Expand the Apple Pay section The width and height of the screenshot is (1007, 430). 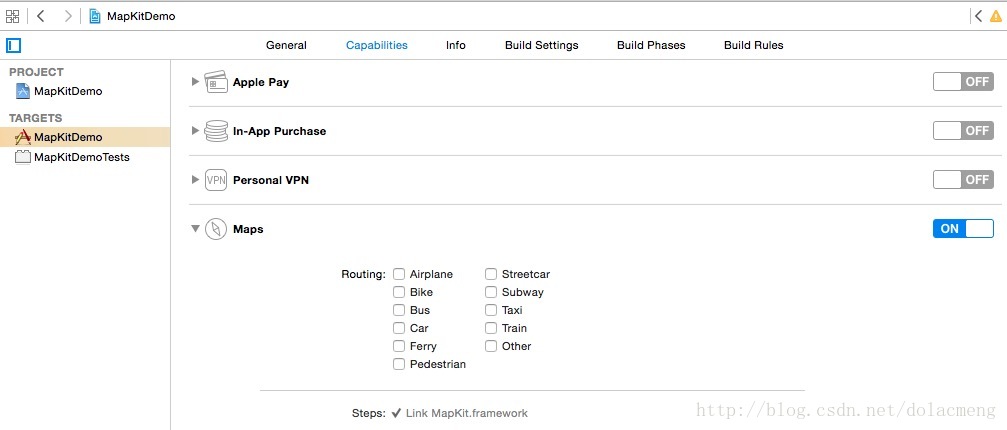195,82
